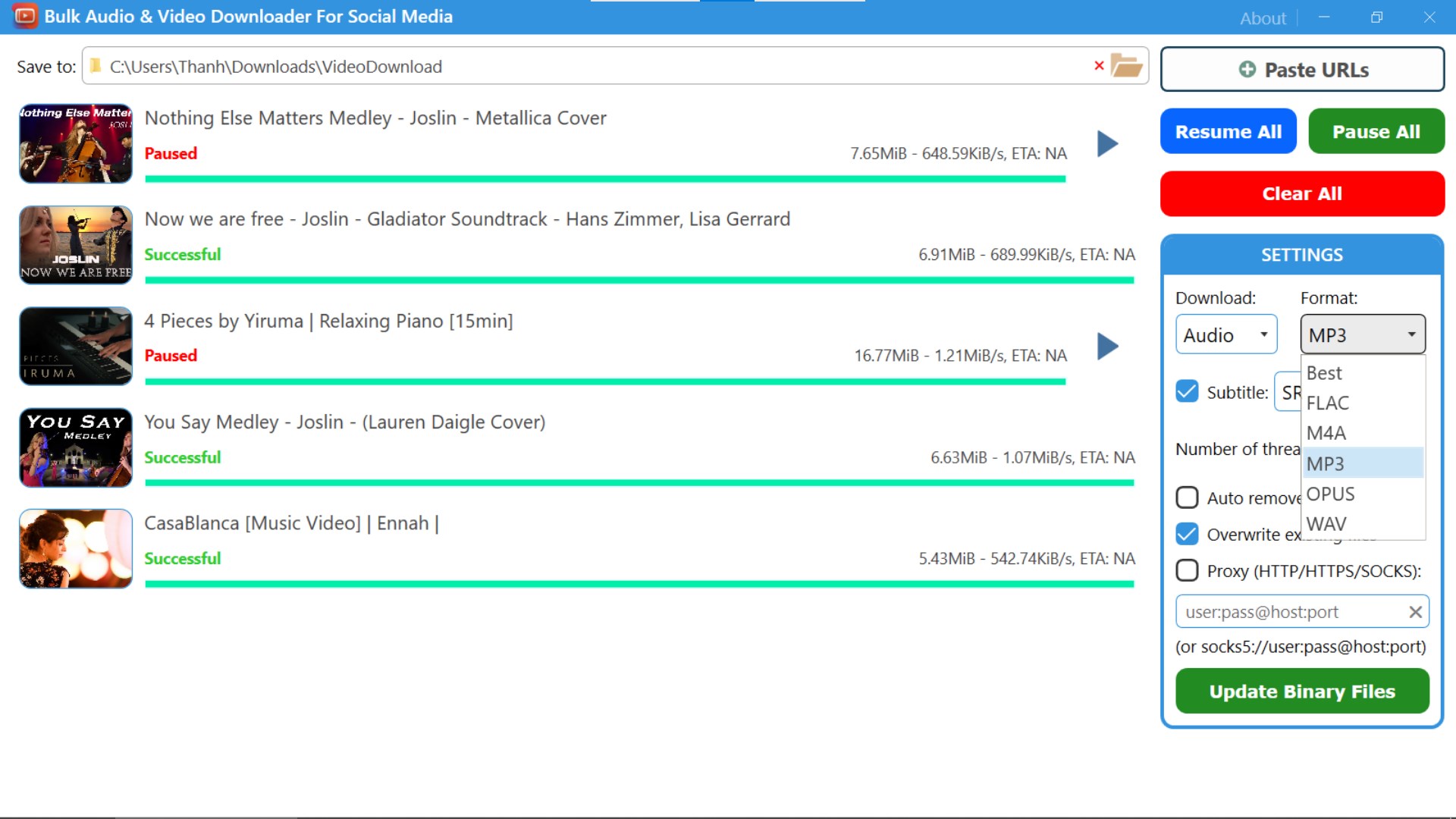This screenshot has height=819, width=1456.
Task: Click Update Binary Files button
Action: (1301, 691)
